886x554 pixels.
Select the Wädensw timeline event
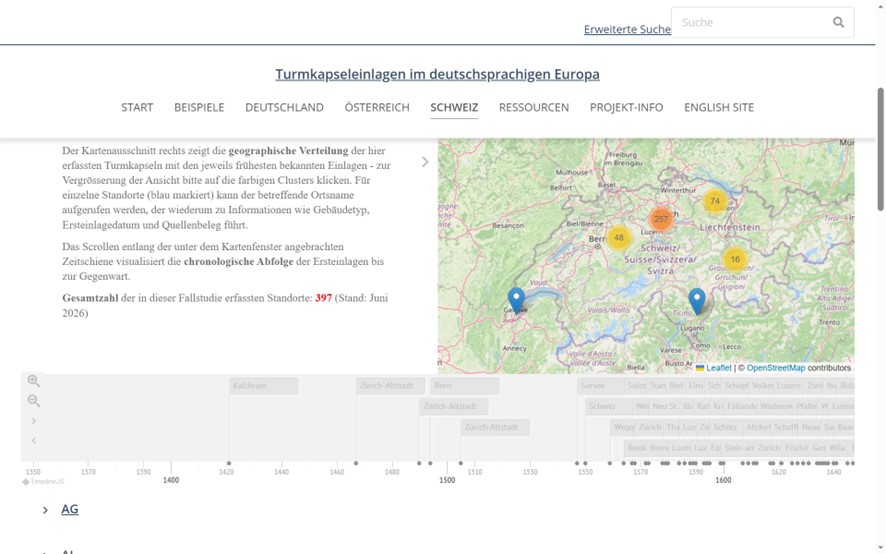click(x=776, y=406)
